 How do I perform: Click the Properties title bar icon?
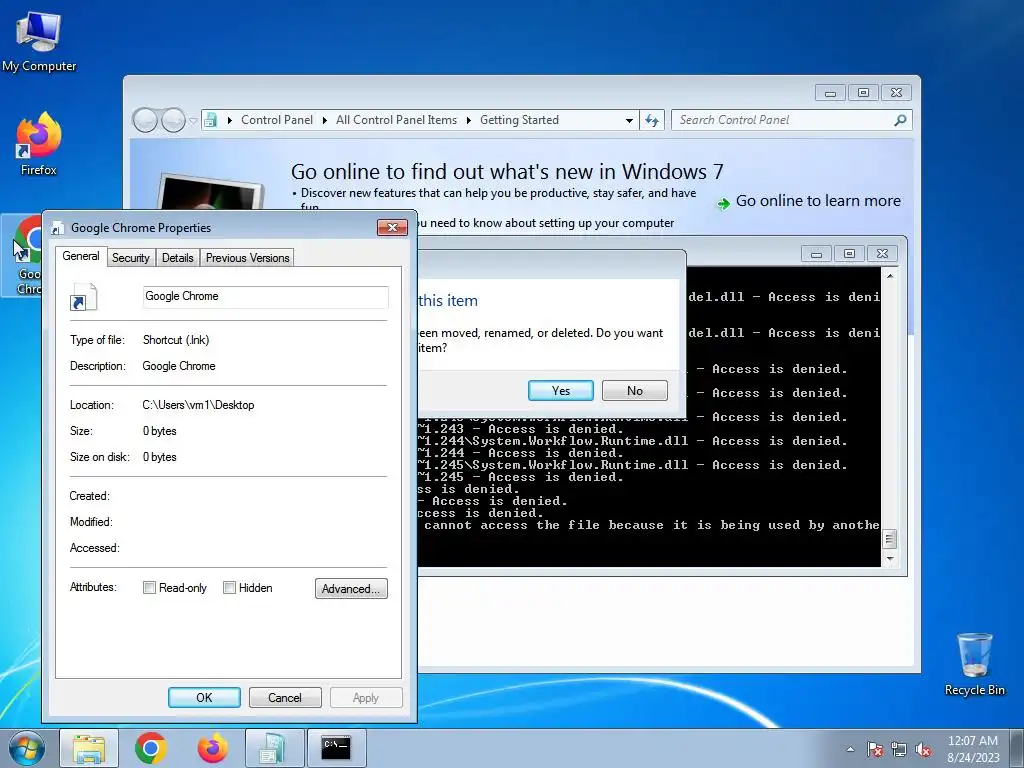point(57,228)
